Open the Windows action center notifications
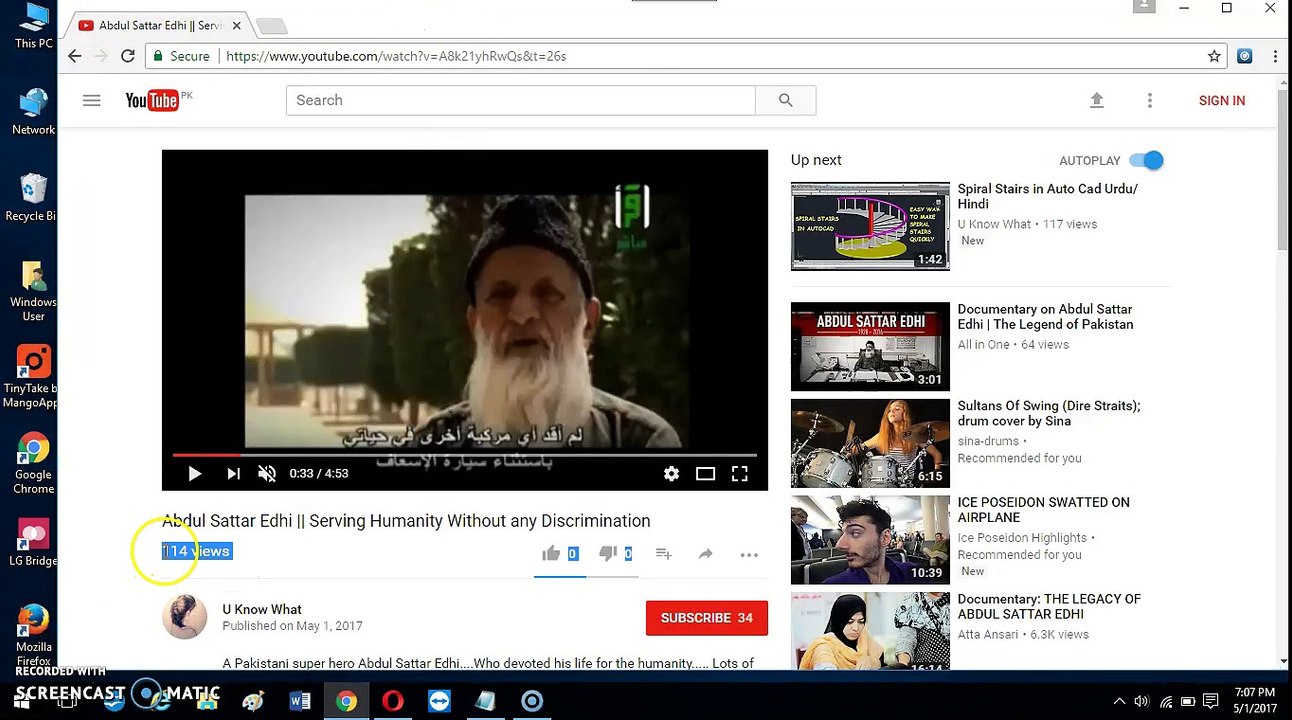The width and height of the screenshot is (1292, 720). point(1211,701)
